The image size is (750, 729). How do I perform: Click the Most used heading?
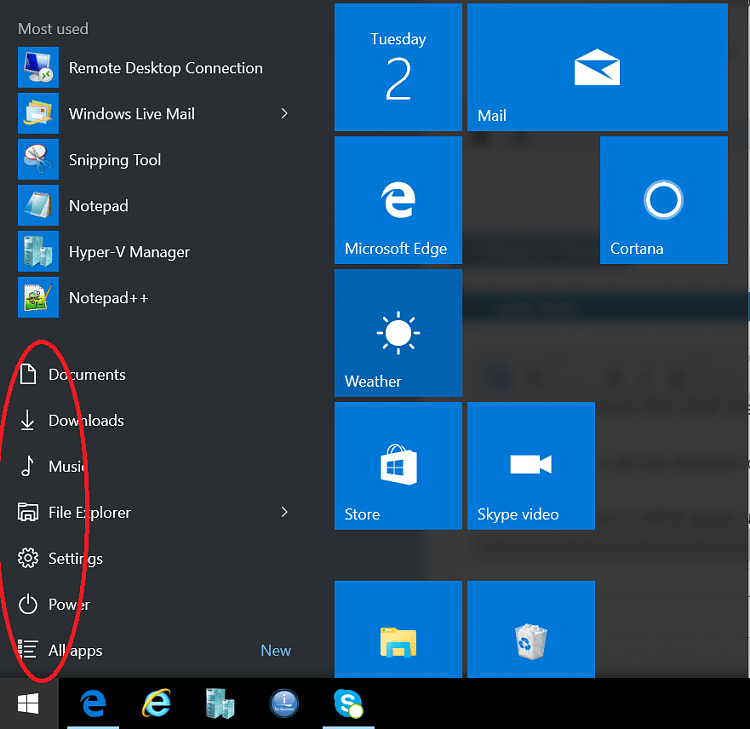point(53,29)
